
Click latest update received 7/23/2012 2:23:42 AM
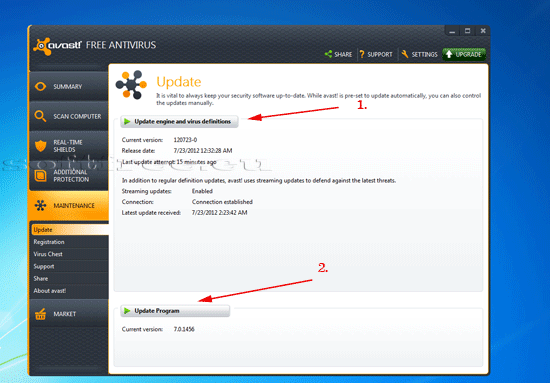[x=219, y=213]
